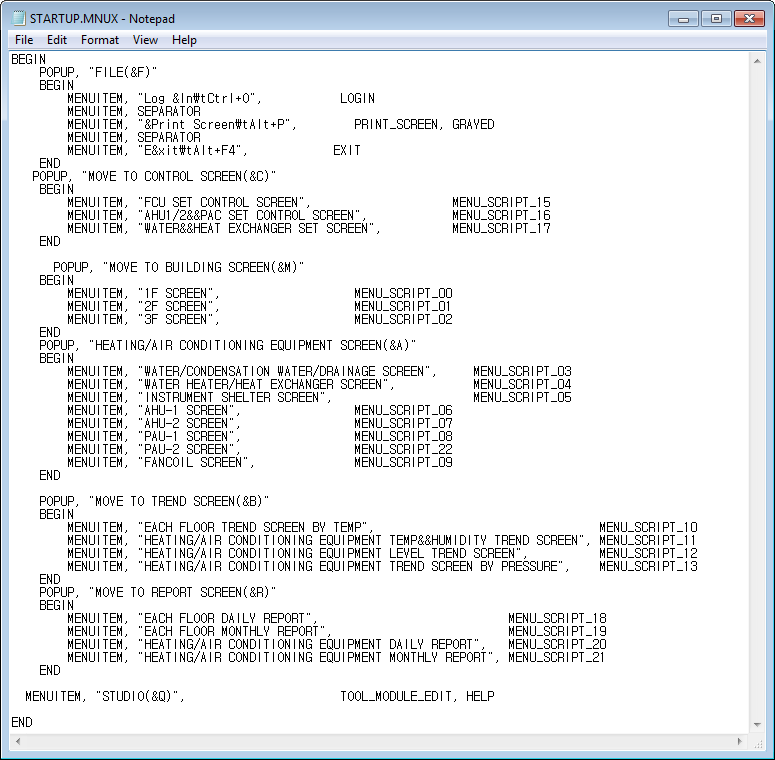Image resolution: width=775 pixels, height=760 pixels.
Task: Click the "STUDIO(&Q)" text
Action: pos(137,697)
